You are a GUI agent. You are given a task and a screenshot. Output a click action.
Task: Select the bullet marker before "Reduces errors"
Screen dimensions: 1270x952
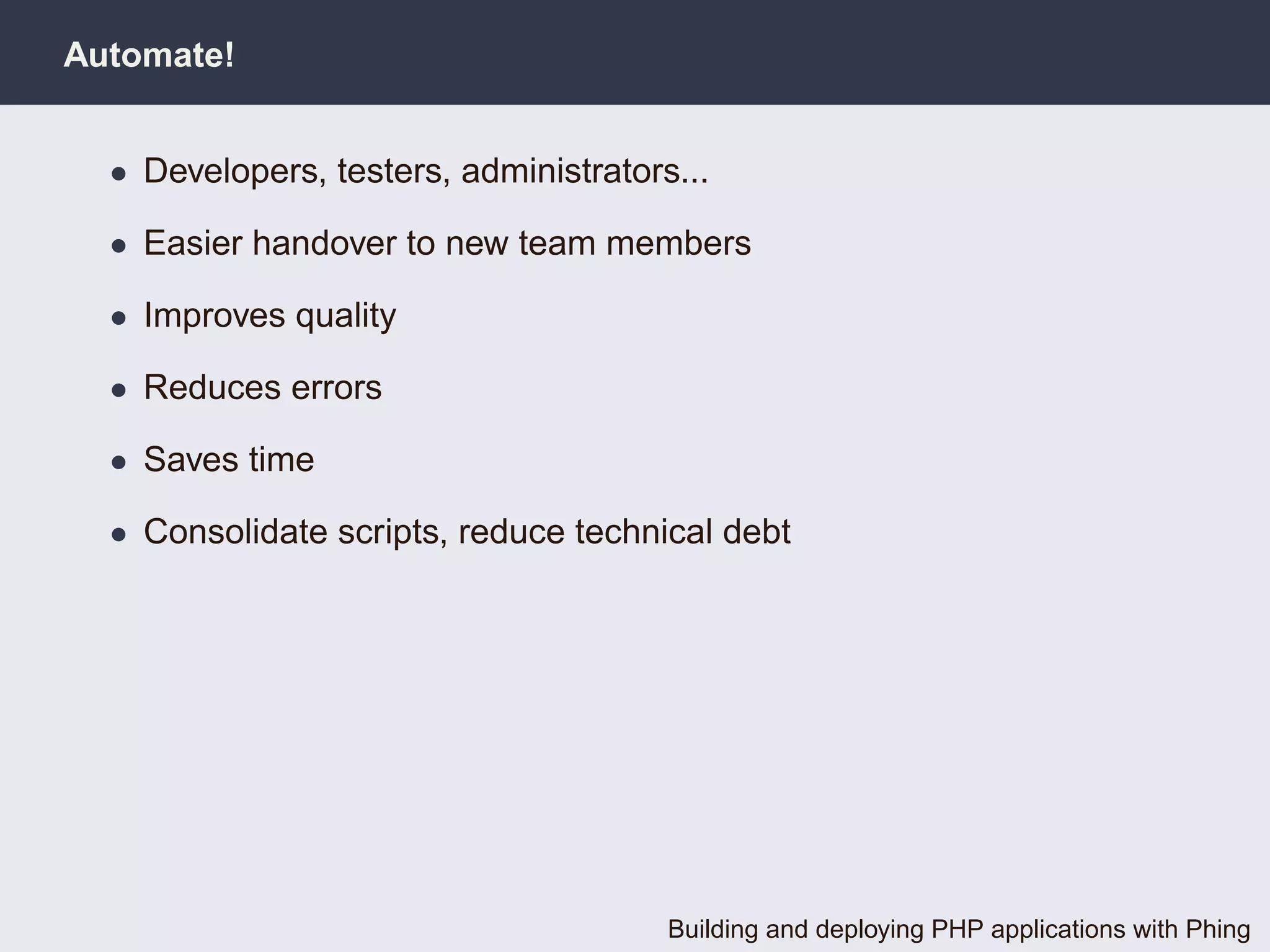(x=118, y=390)
